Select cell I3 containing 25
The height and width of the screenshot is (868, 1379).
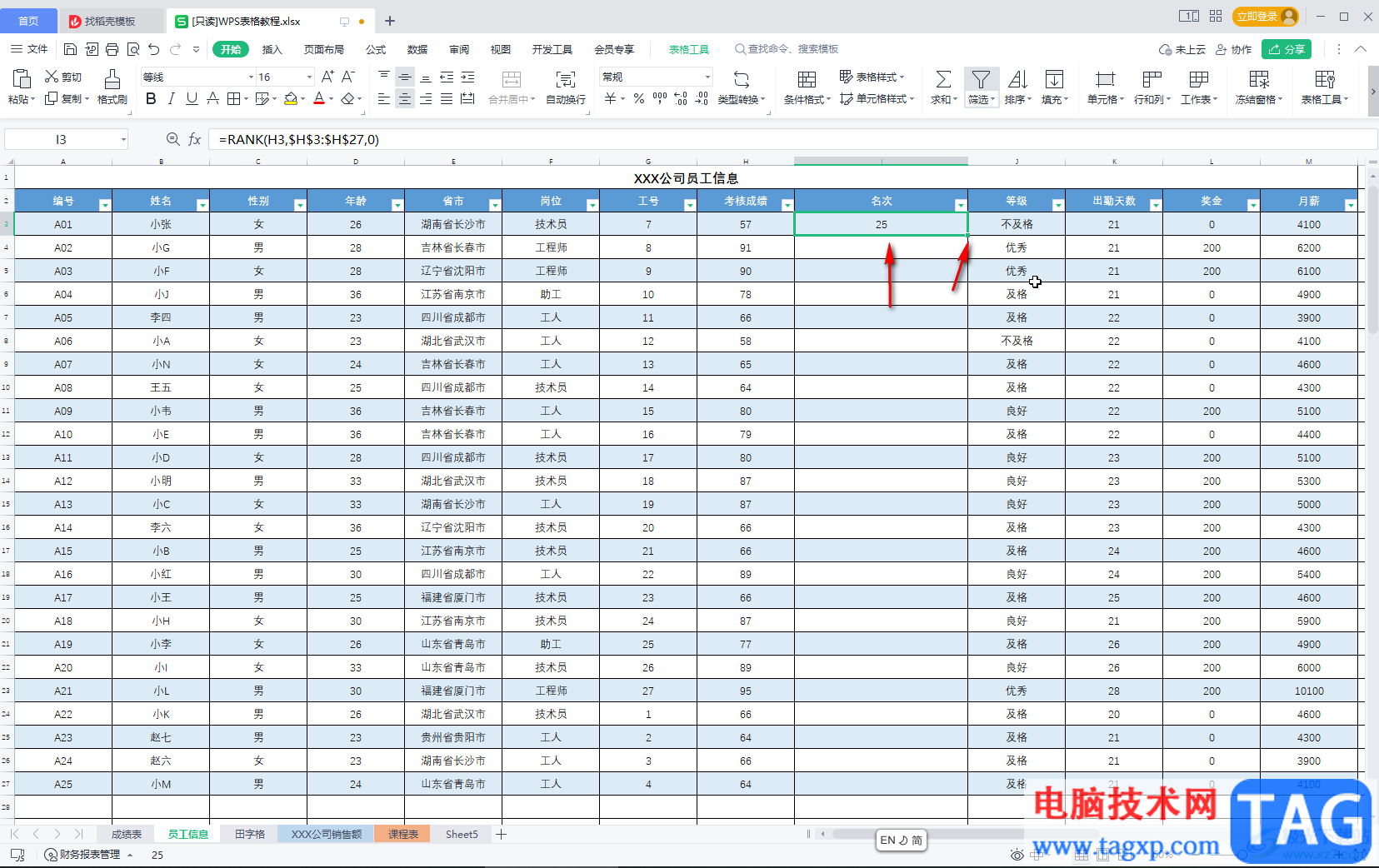(x=881, y=224)
